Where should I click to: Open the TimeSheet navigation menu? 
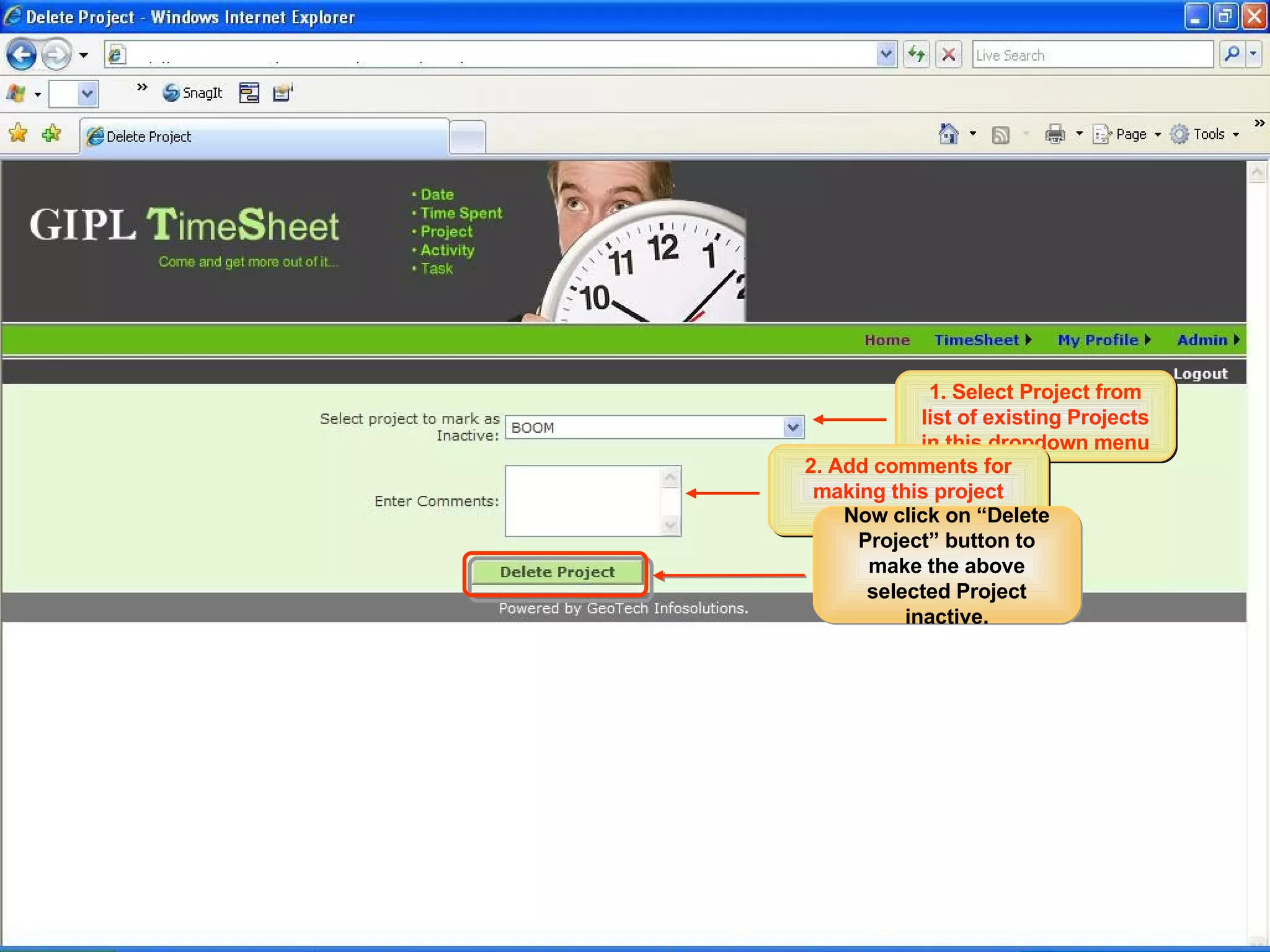[982, 340]
